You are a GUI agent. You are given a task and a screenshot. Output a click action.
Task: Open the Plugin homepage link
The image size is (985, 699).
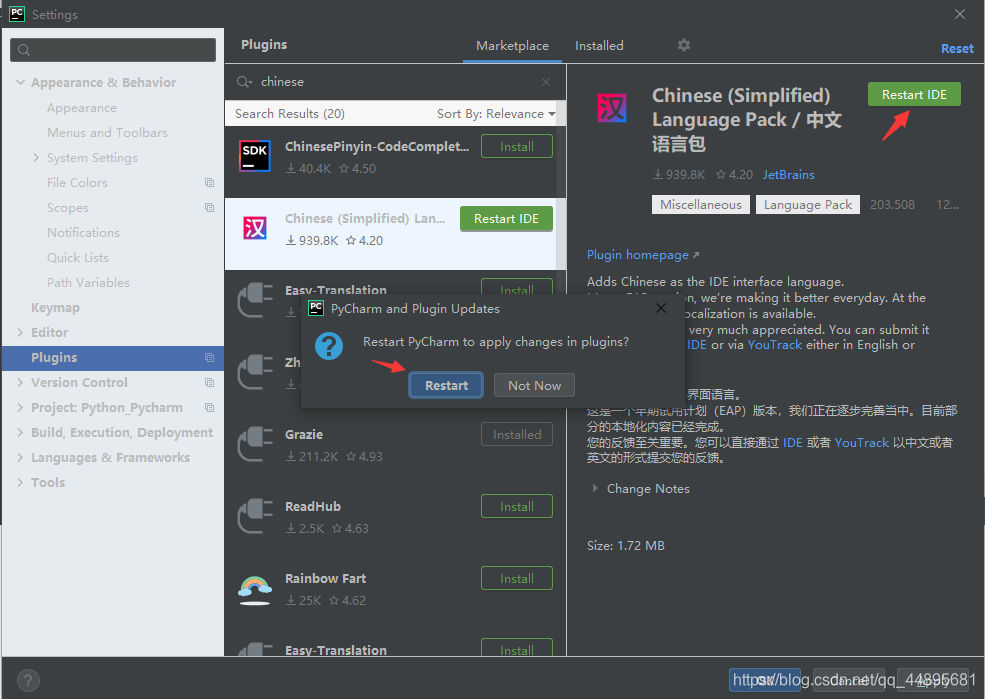click(x=638, y=255)
